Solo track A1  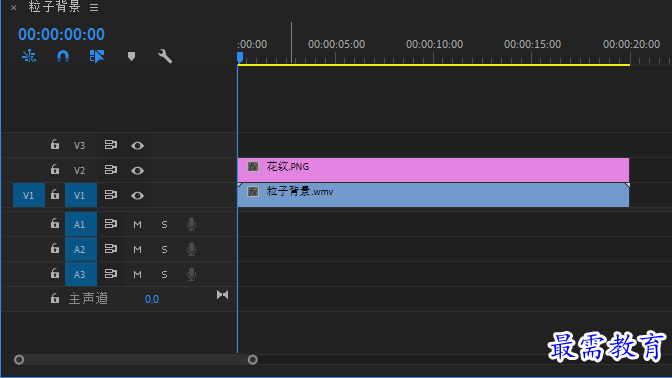(164, 225)
